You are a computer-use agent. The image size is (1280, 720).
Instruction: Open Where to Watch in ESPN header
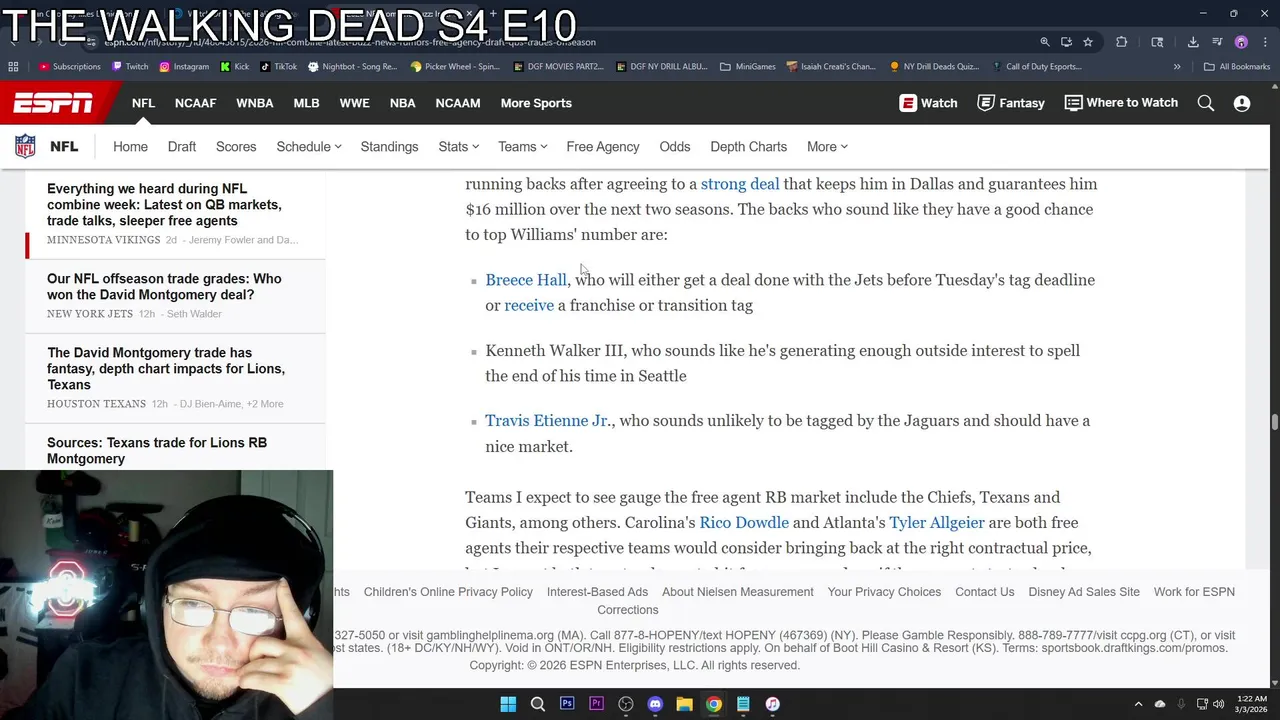(x=1121, y=103)
